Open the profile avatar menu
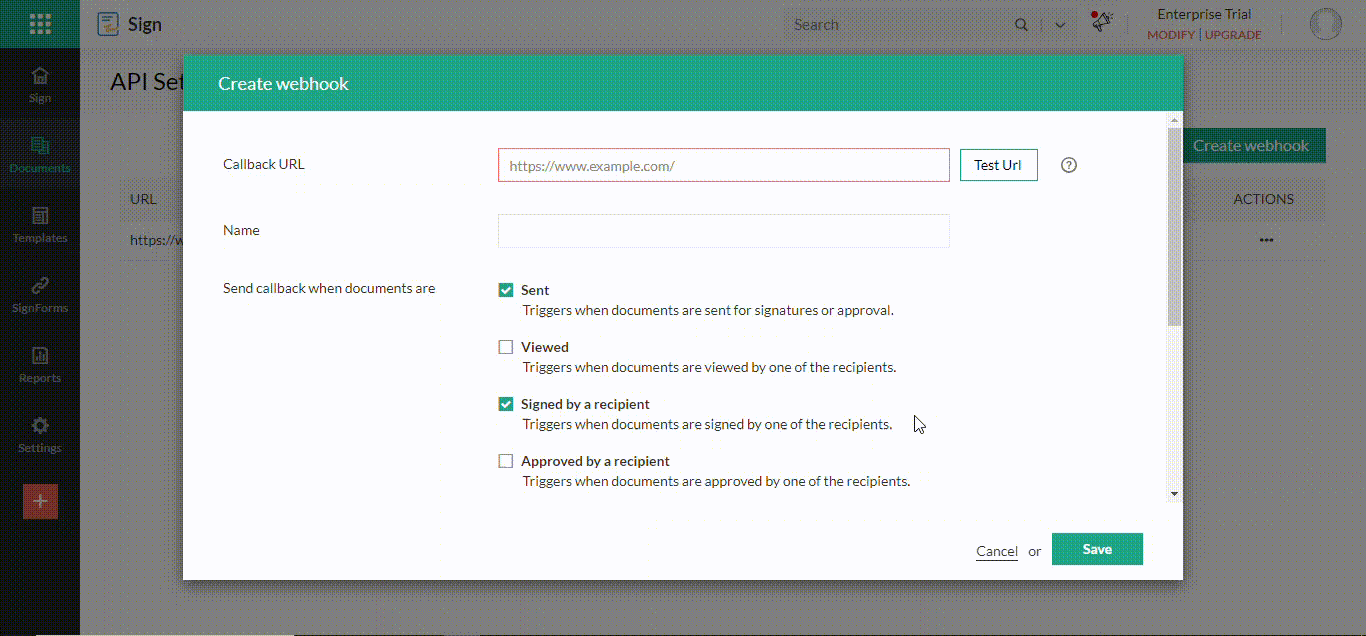Image resolution: width=1366 pixels, height=636 pixels. pos(1325,23)
